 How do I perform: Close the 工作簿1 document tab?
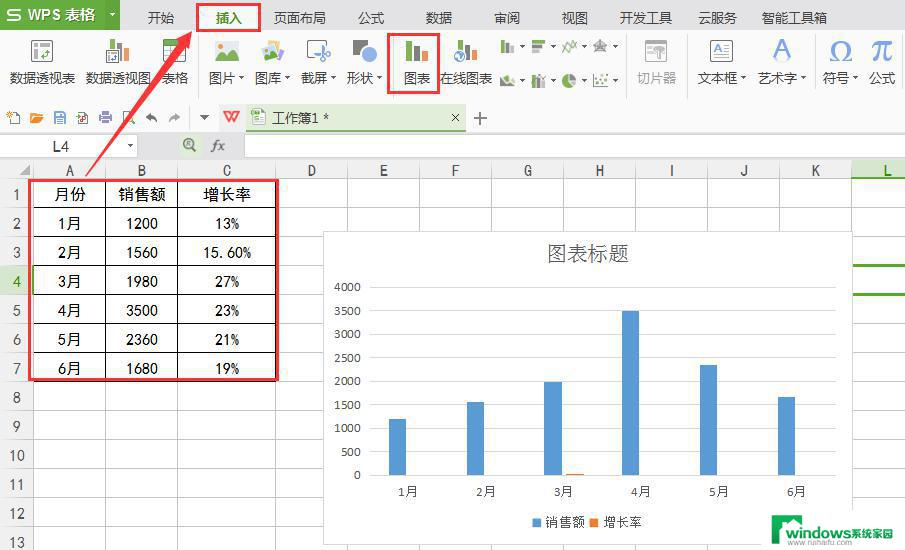(x=455, y=118)
